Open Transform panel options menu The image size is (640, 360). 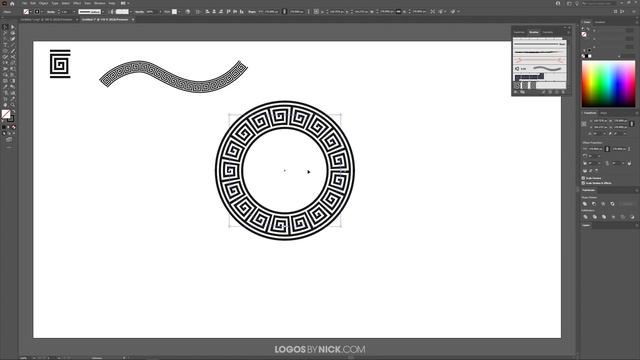[x=636, y=113]
